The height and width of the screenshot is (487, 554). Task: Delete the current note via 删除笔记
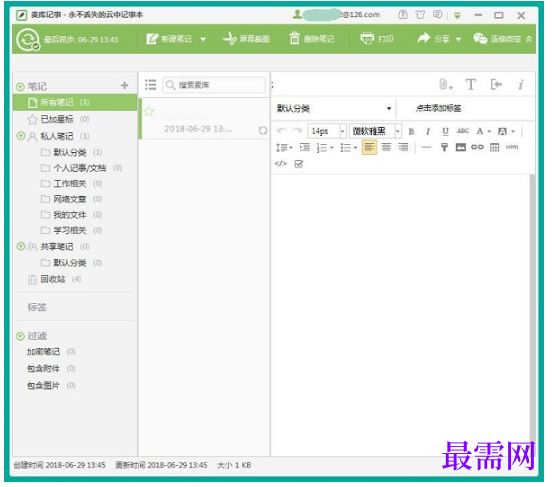(x=311, y=39)
